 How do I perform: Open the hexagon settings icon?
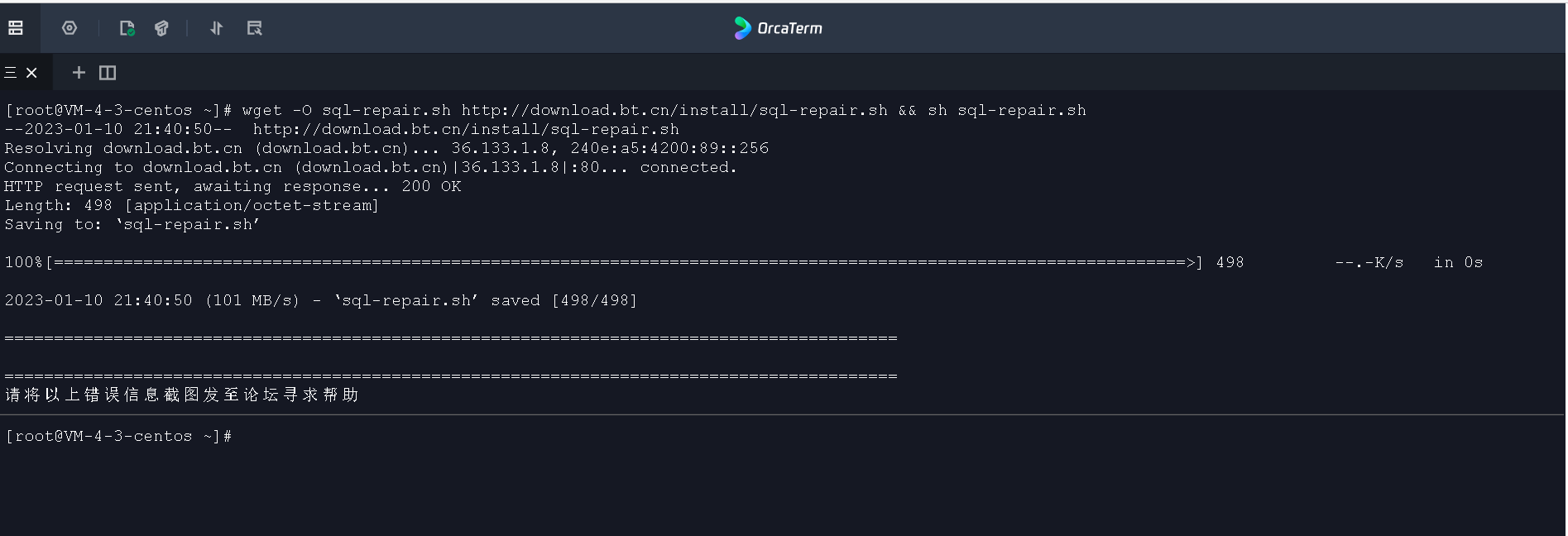click(x=70, y=28)
